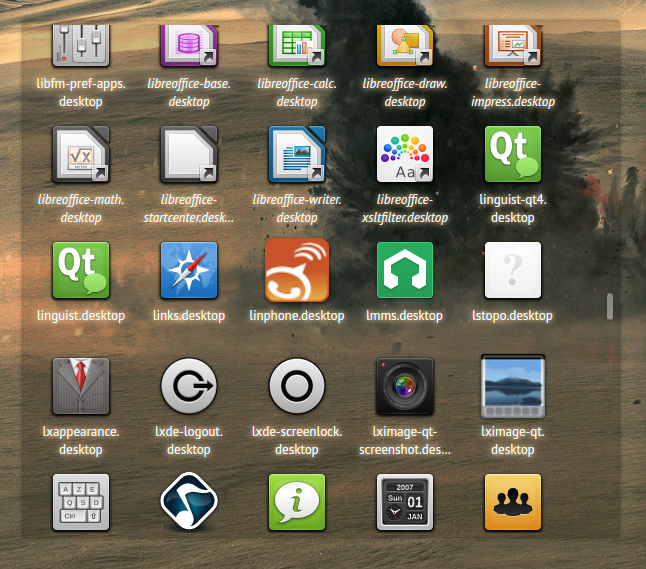Select the "libreoffice-impress.desktop" label

tap(513, 92)
